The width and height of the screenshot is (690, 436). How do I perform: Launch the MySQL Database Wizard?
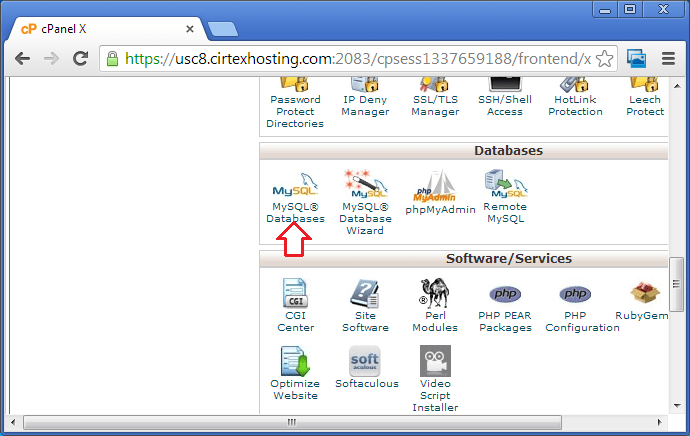(364, 188)
